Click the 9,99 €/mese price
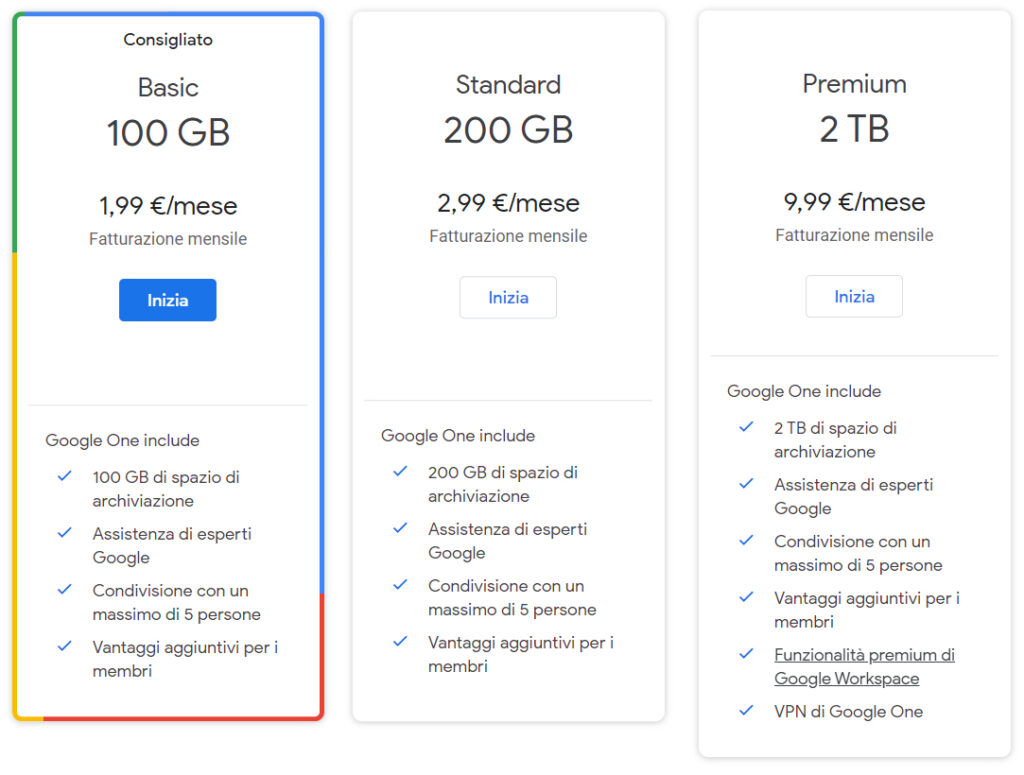The width and height of the screenshot is (1024, 775). [854, 202]
